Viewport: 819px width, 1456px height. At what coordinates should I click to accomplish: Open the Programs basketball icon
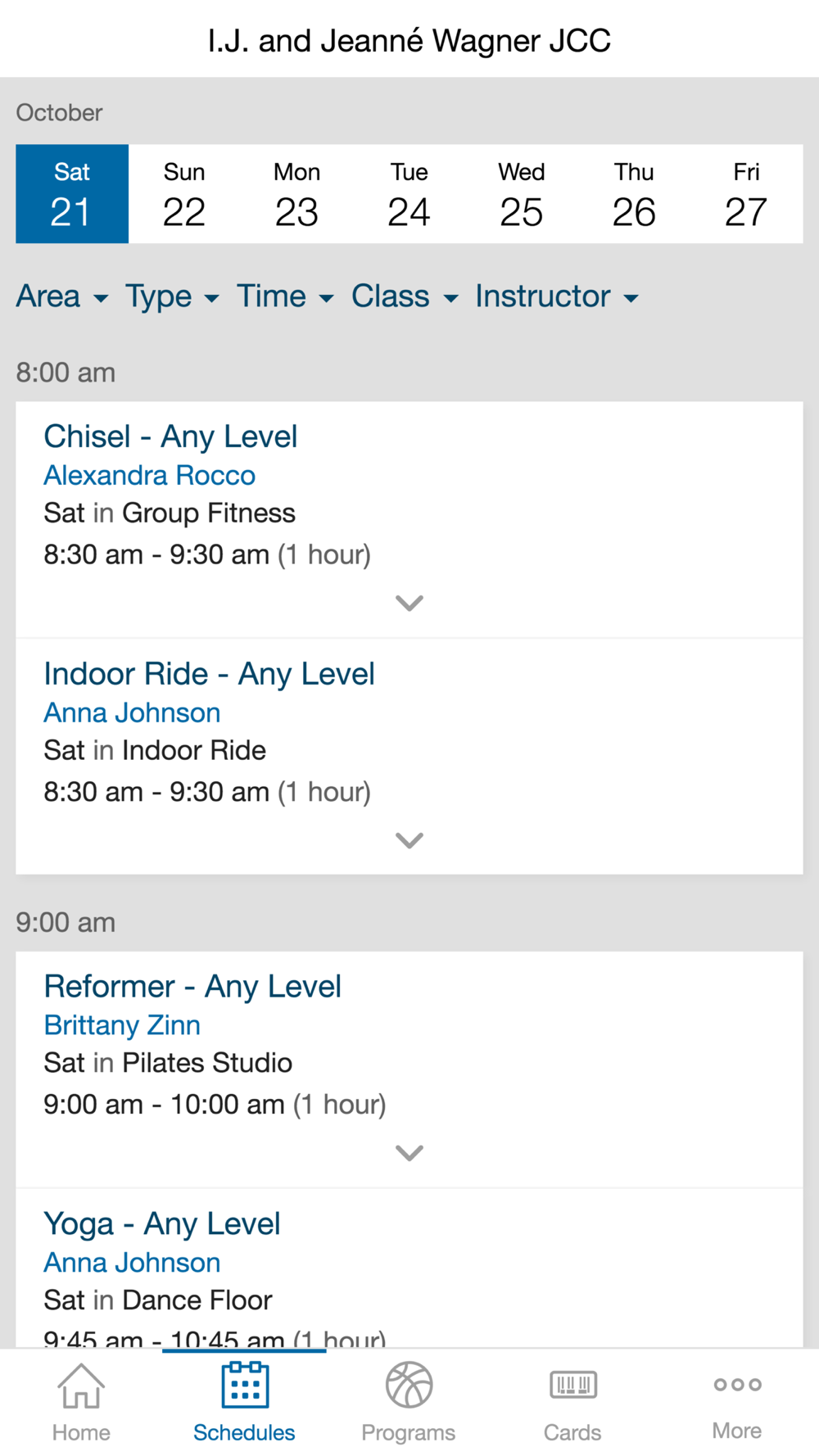409,1386
